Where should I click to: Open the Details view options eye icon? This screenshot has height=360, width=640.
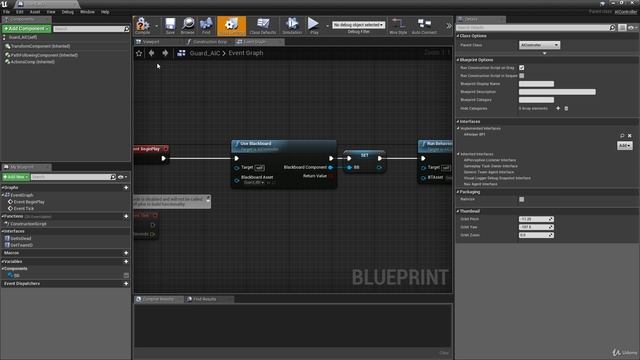coord(632,28)
